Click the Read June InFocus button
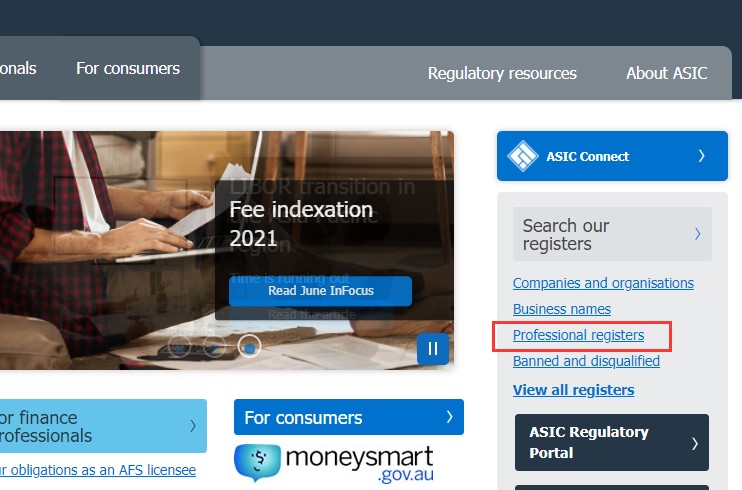Screen dimensions: 742x490 320,291
